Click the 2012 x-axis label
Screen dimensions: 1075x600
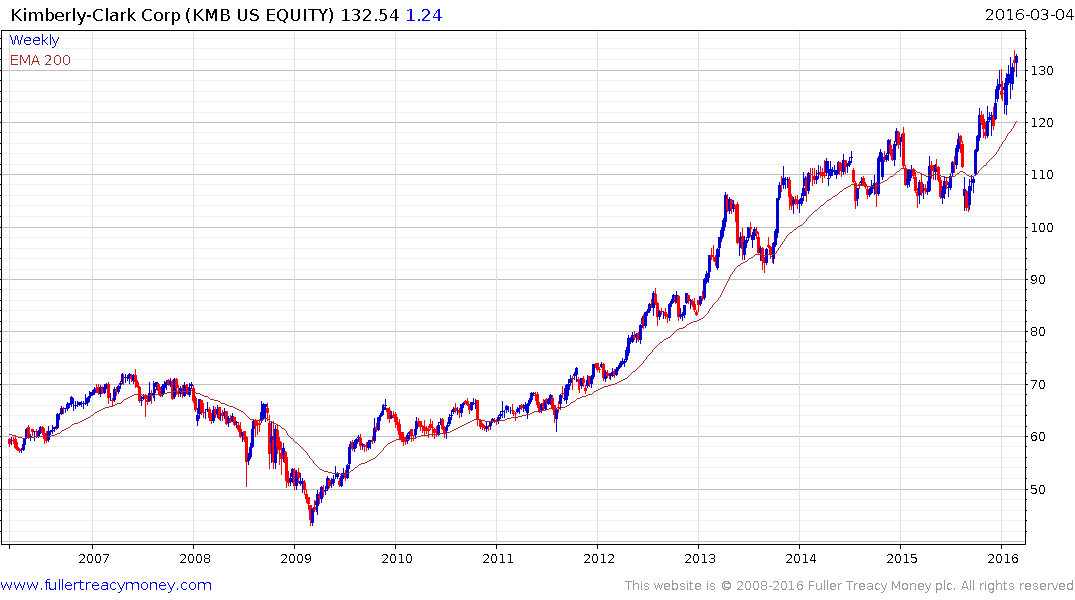[599, 558]
